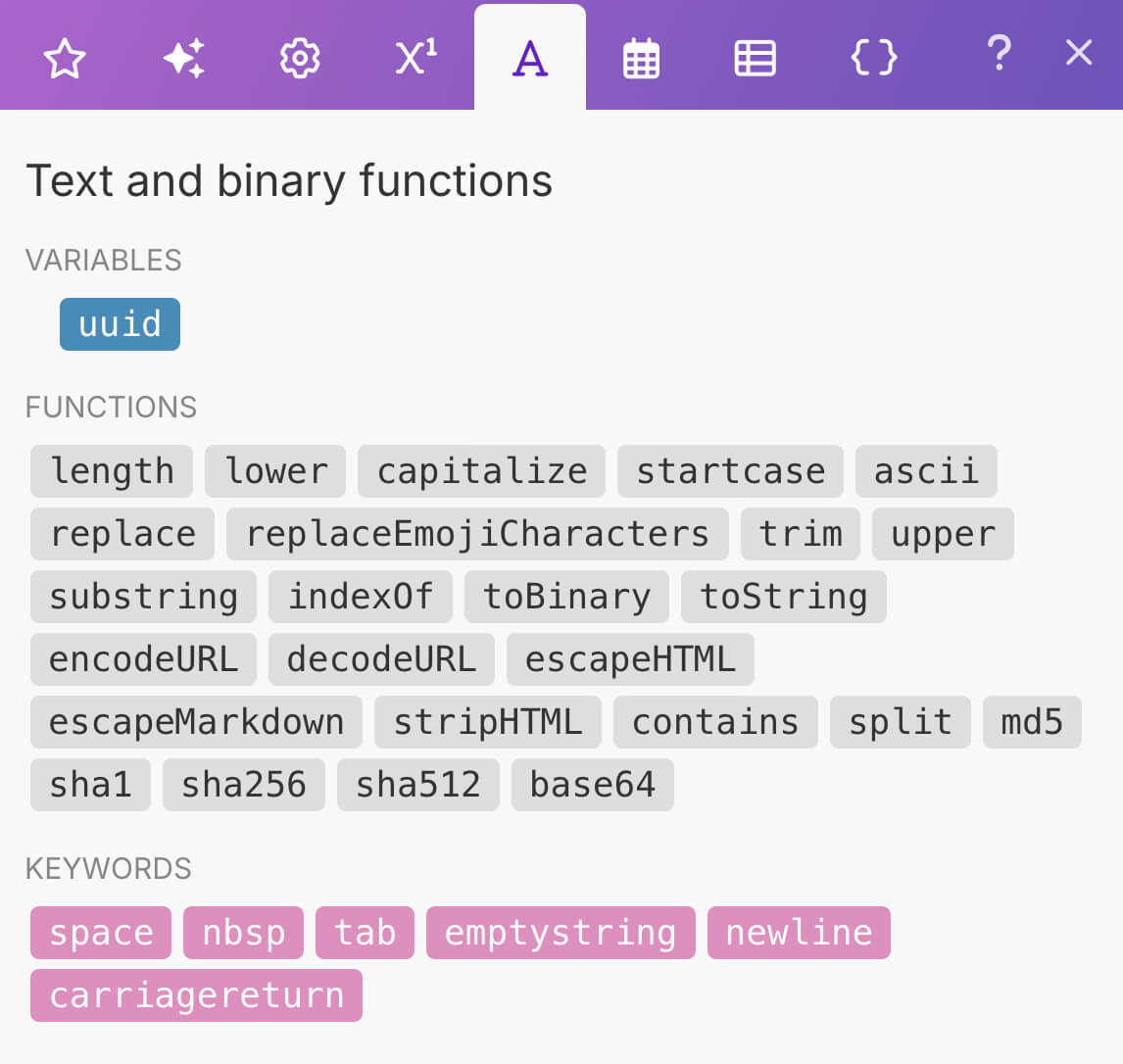
Task: Open the starred favorites tab
Action: coord(65,59)
